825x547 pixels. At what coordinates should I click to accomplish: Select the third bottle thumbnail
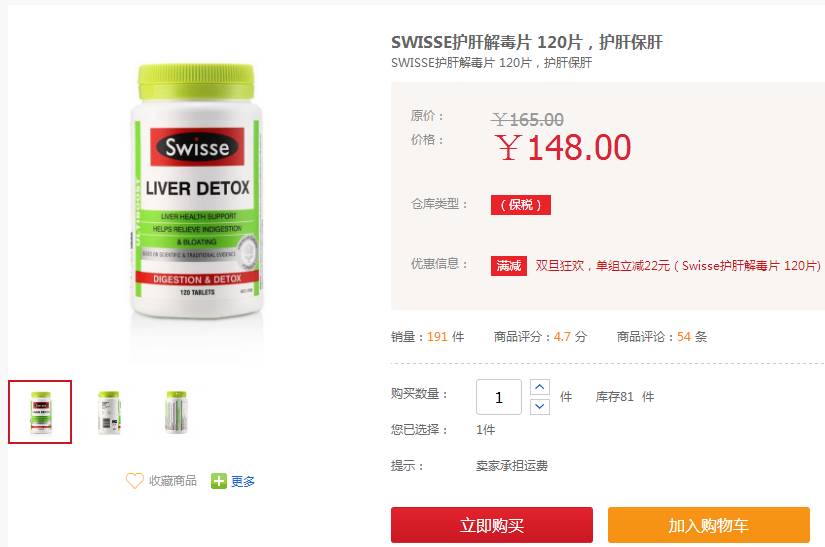(176, 412)
